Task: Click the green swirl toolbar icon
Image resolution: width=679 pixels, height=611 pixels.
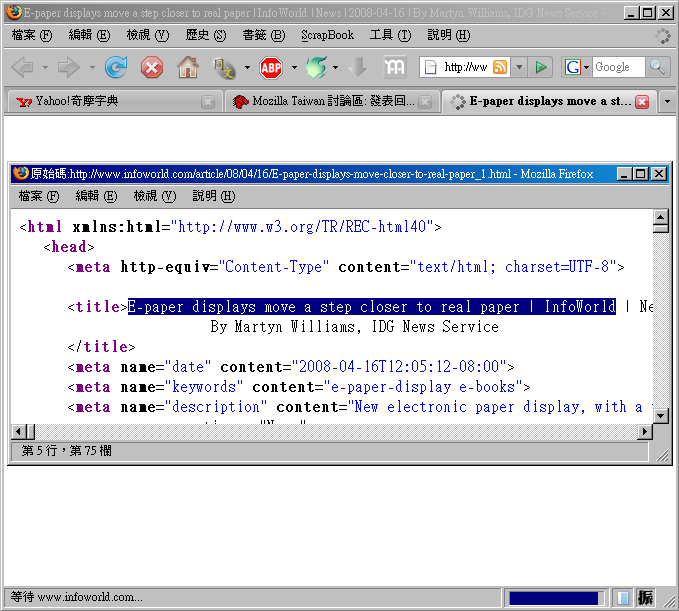Action: 316,68
